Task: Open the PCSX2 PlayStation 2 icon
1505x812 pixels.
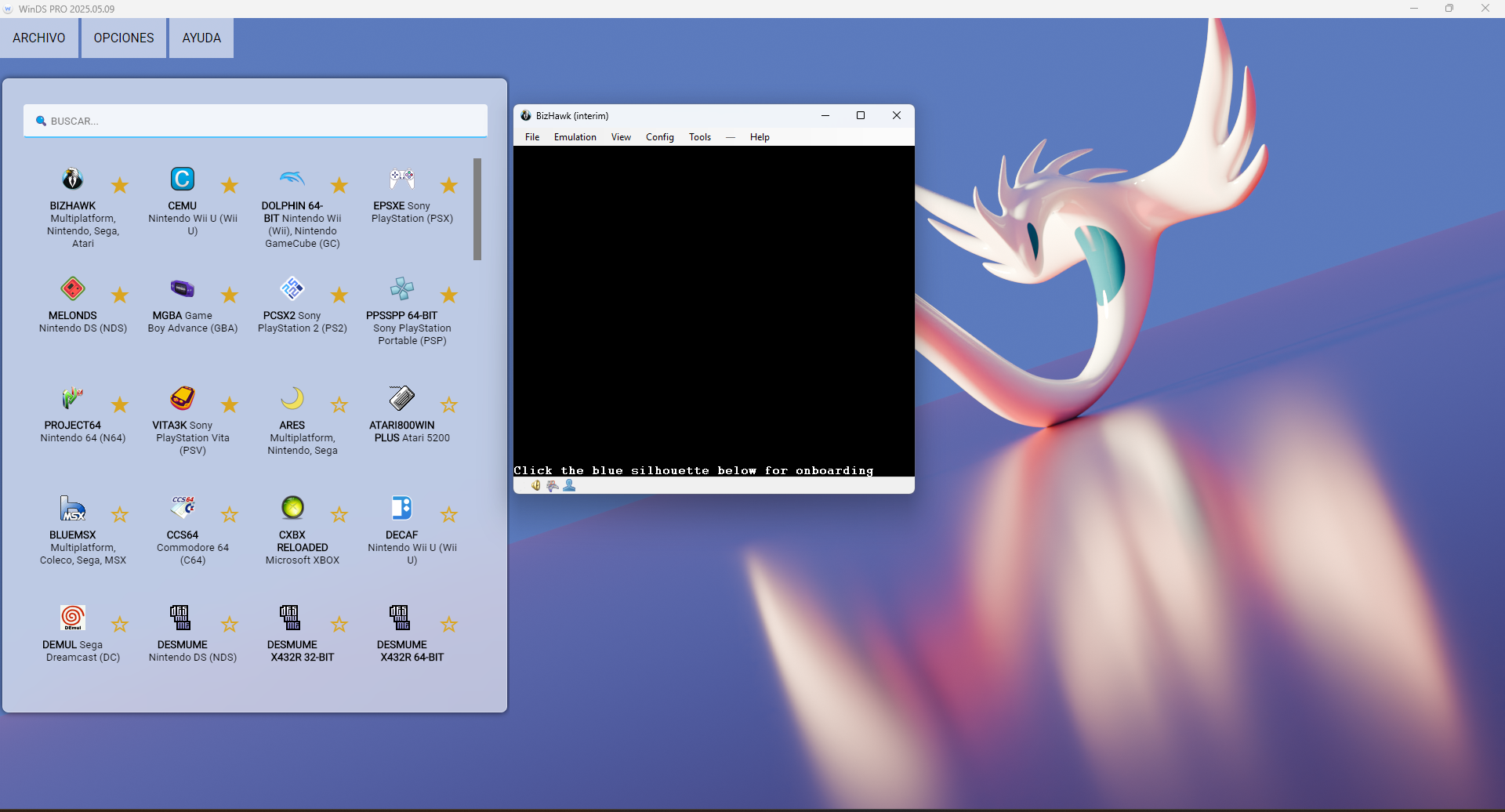Action: [292, 288]
